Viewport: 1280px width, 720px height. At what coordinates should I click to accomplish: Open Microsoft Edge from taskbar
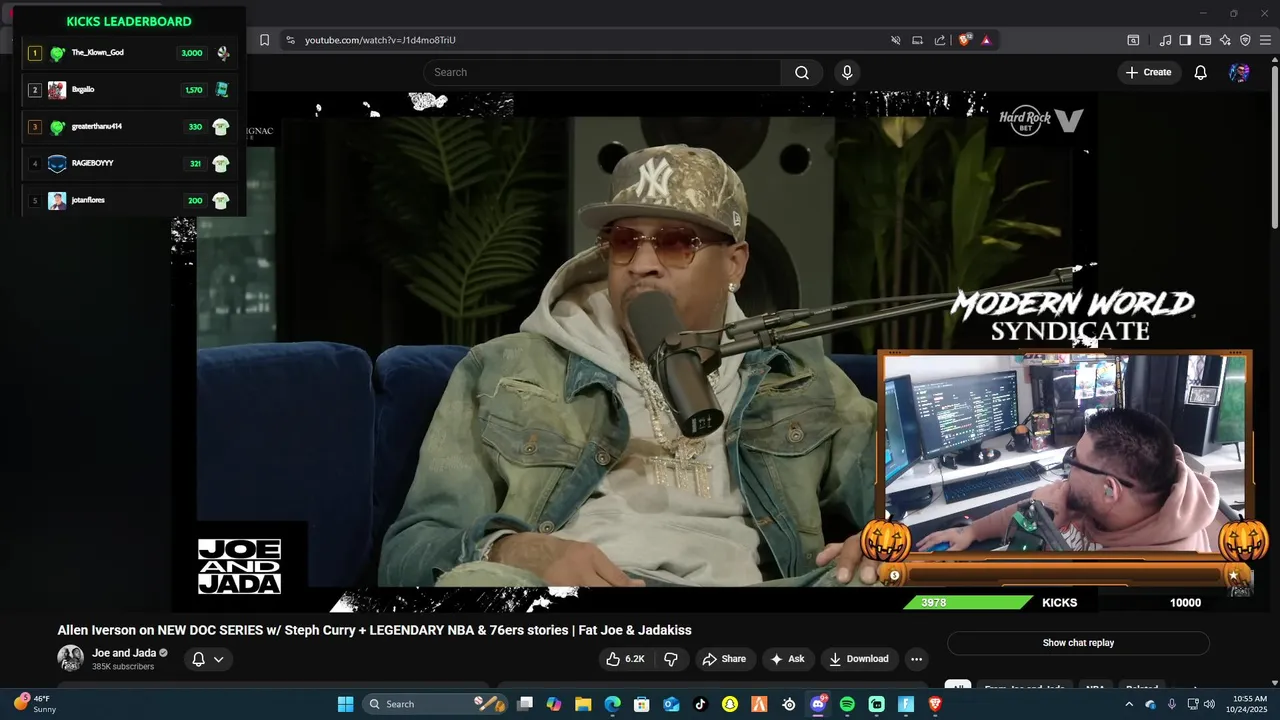coord(612,704)
